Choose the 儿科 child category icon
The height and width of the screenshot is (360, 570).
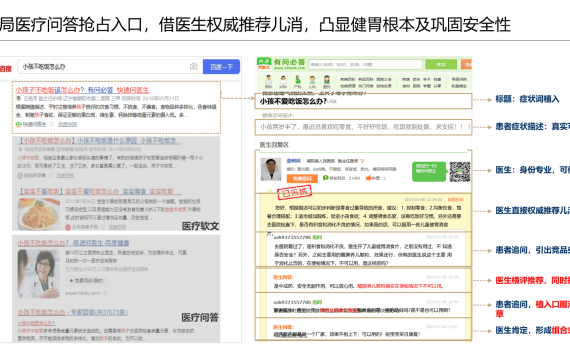tap(312, 81)
